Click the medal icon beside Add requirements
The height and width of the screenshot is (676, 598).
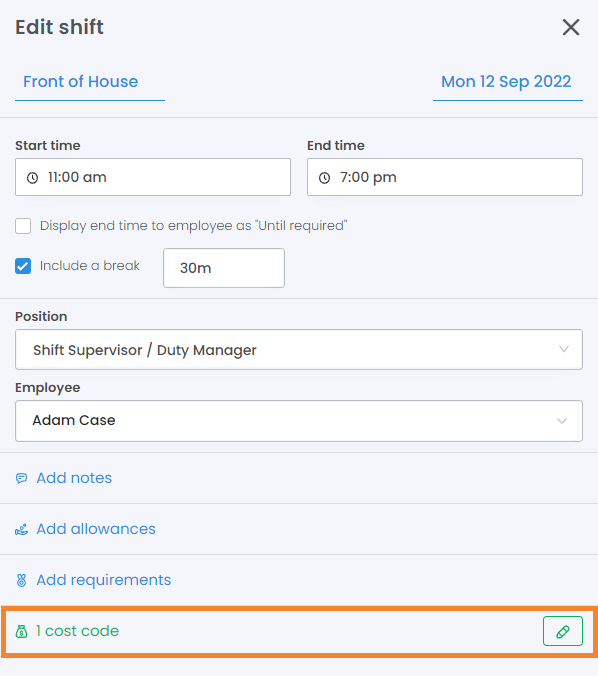coord(22,580)
